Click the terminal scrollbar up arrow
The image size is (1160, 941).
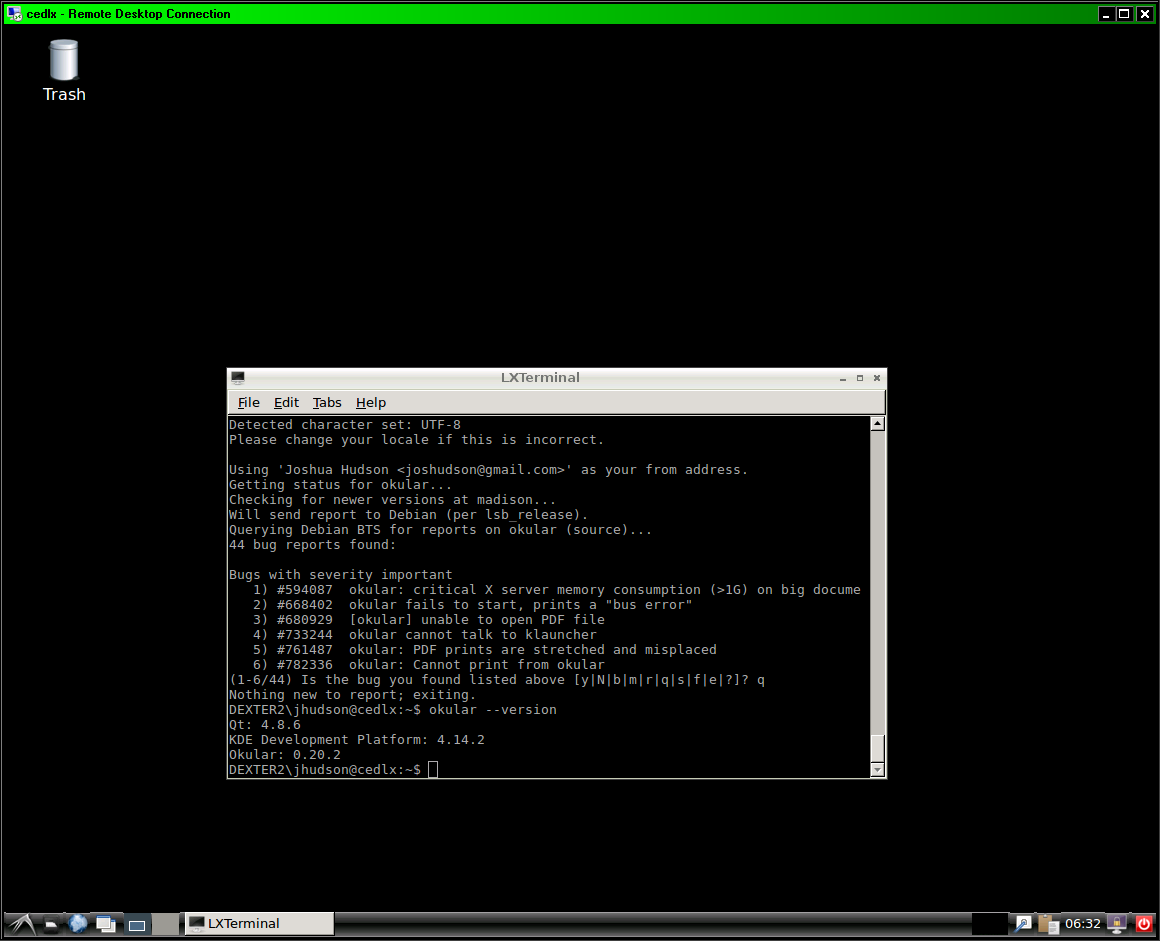(877, 424)
